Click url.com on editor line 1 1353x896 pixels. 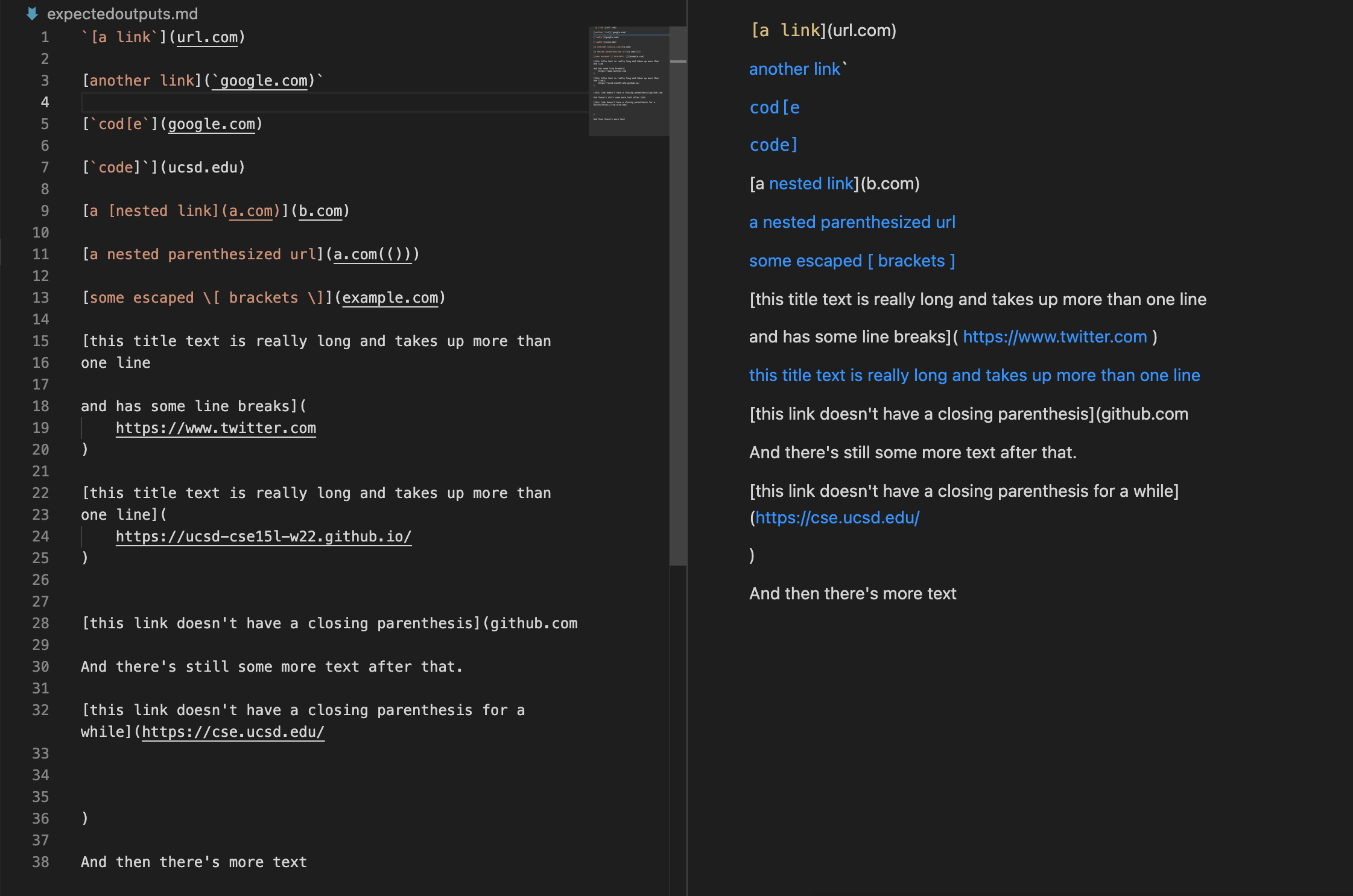pos(207,37)
